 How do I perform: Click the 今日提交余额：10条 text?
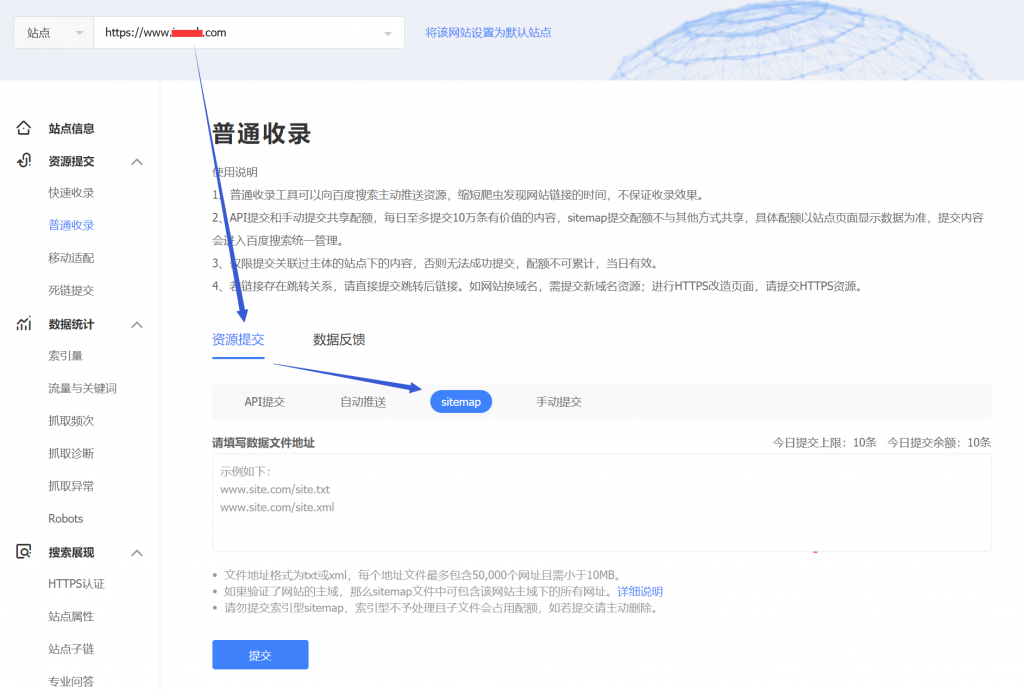point(939,443)
